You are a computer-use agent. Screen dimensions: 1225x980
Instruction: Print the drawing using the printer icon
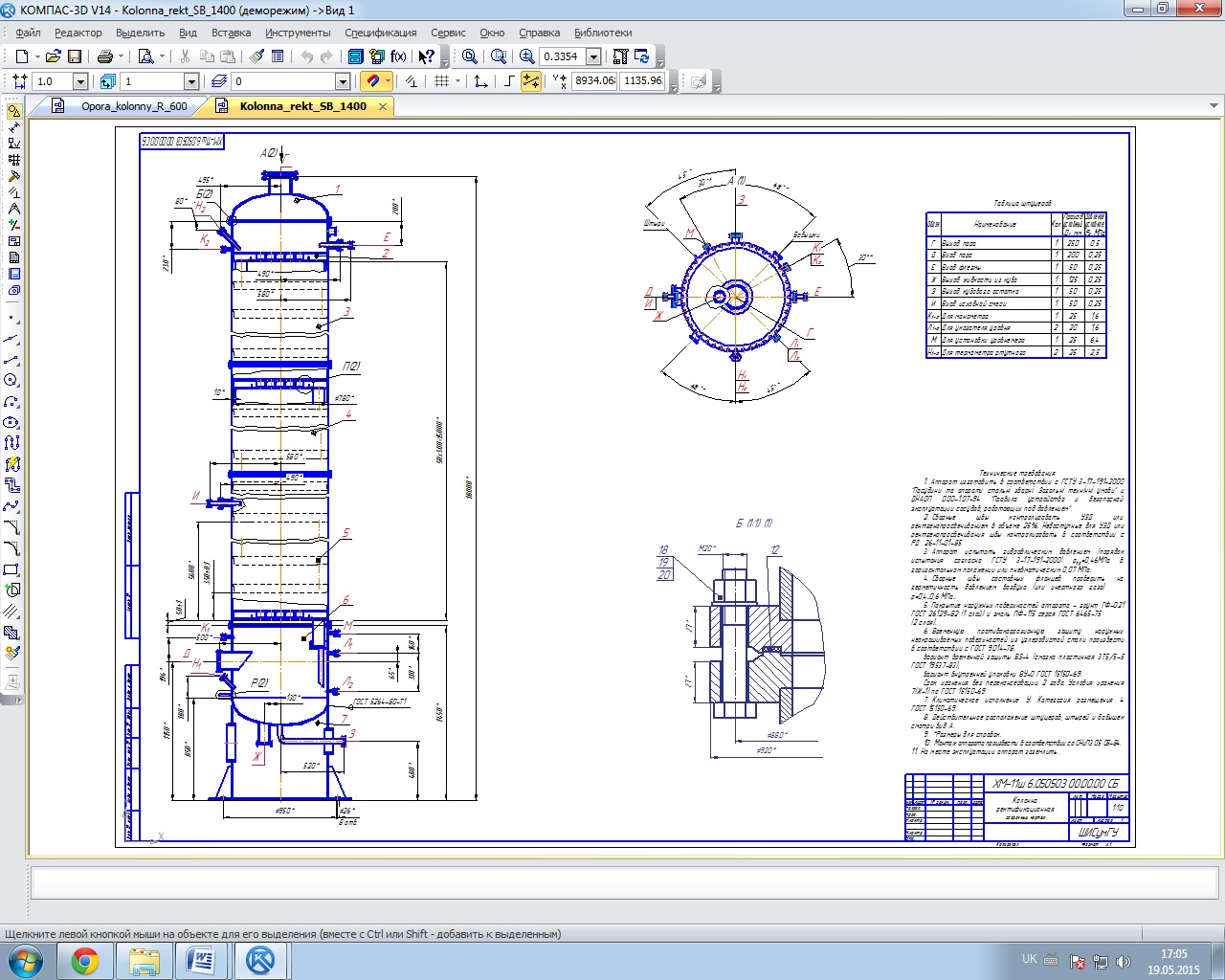[105, 56]
